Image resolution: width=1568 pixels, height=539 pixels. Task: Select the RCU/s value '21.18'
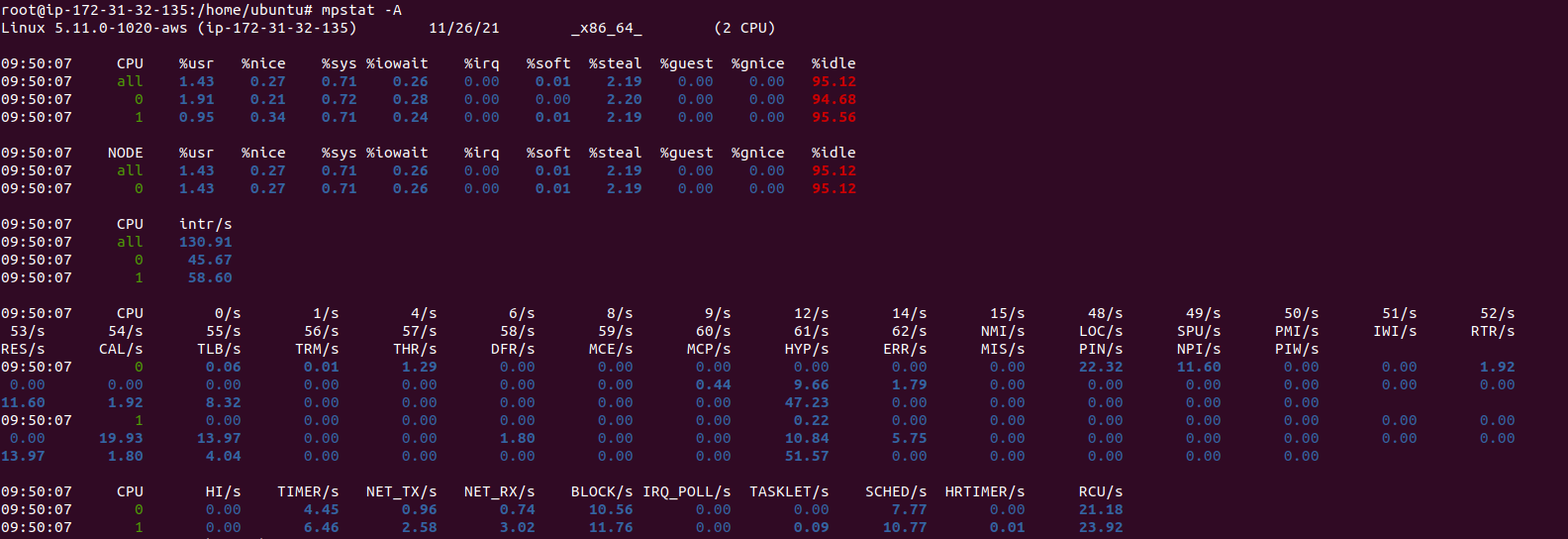(1101, 509)
